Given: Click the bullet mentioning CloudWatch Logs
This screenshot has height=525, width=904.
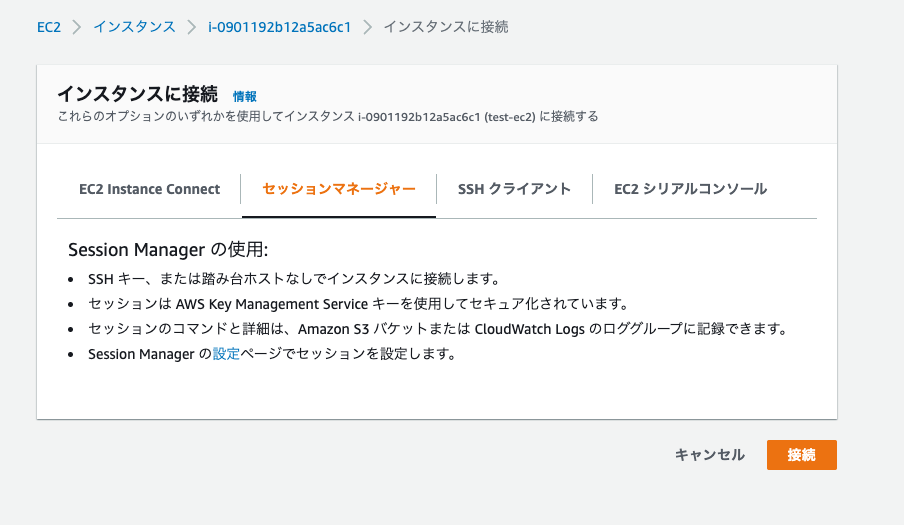Looking at the screenshot, I should [x=437, y=329].
